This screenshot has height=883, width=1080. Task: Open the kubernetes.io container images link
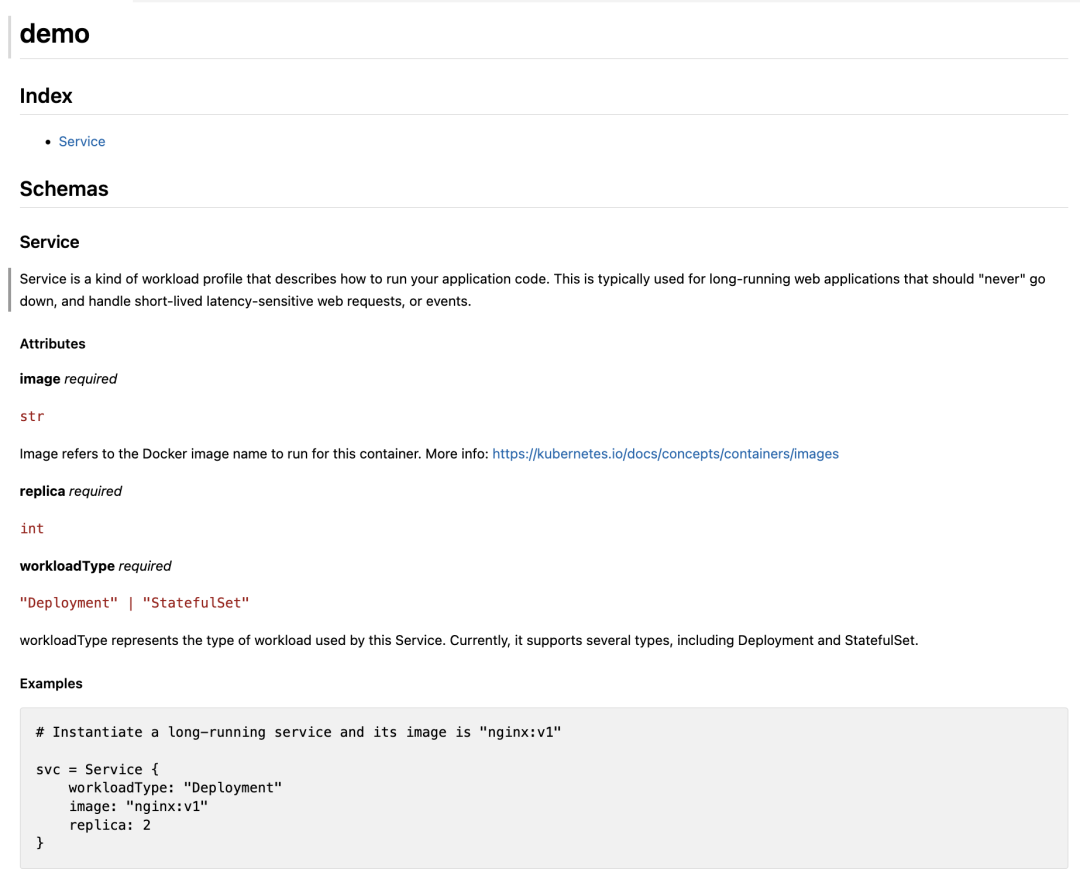(x=665, y=454)
